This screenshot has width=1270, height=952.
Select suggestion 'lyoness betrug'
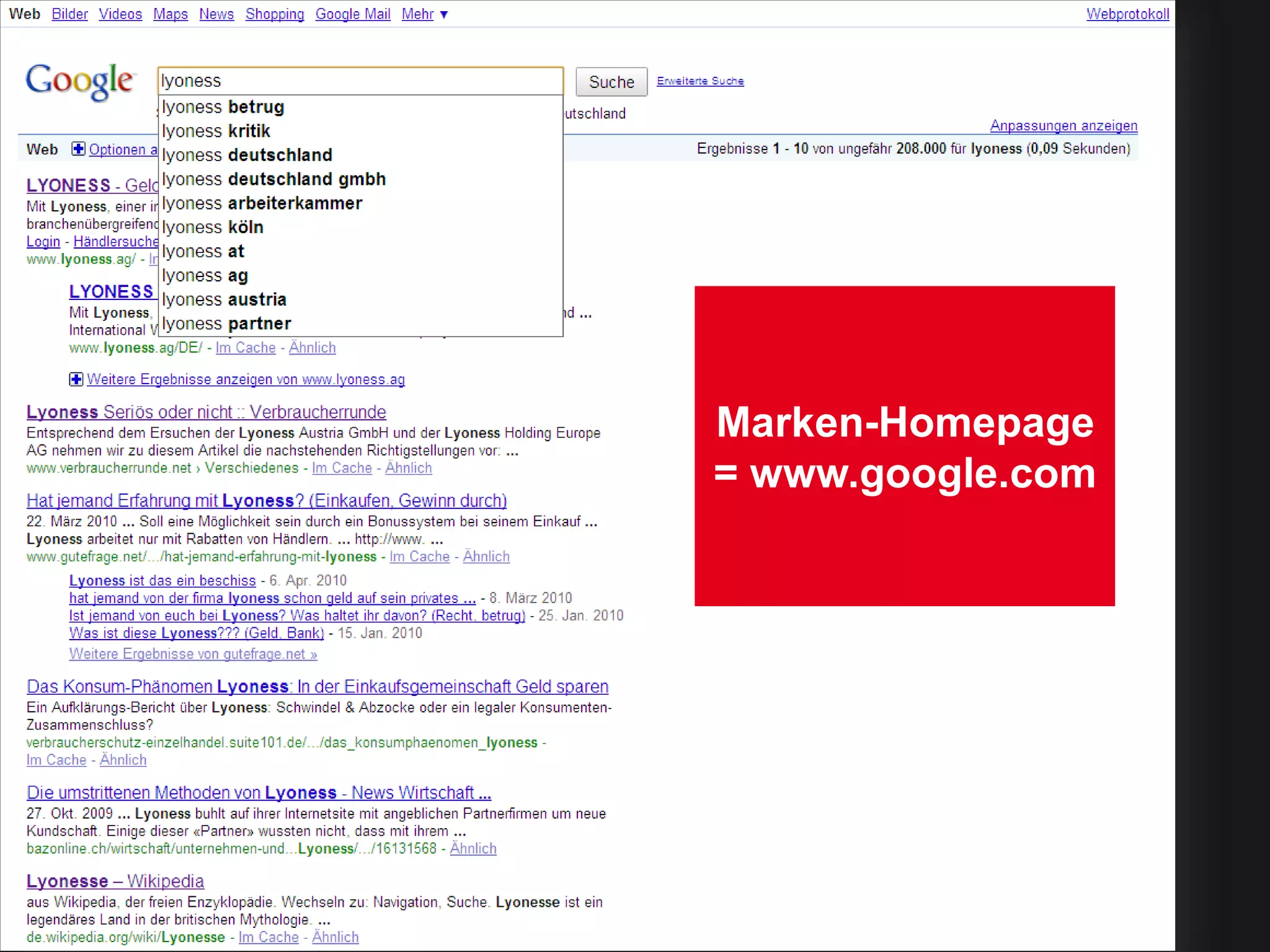click(360, 107)
